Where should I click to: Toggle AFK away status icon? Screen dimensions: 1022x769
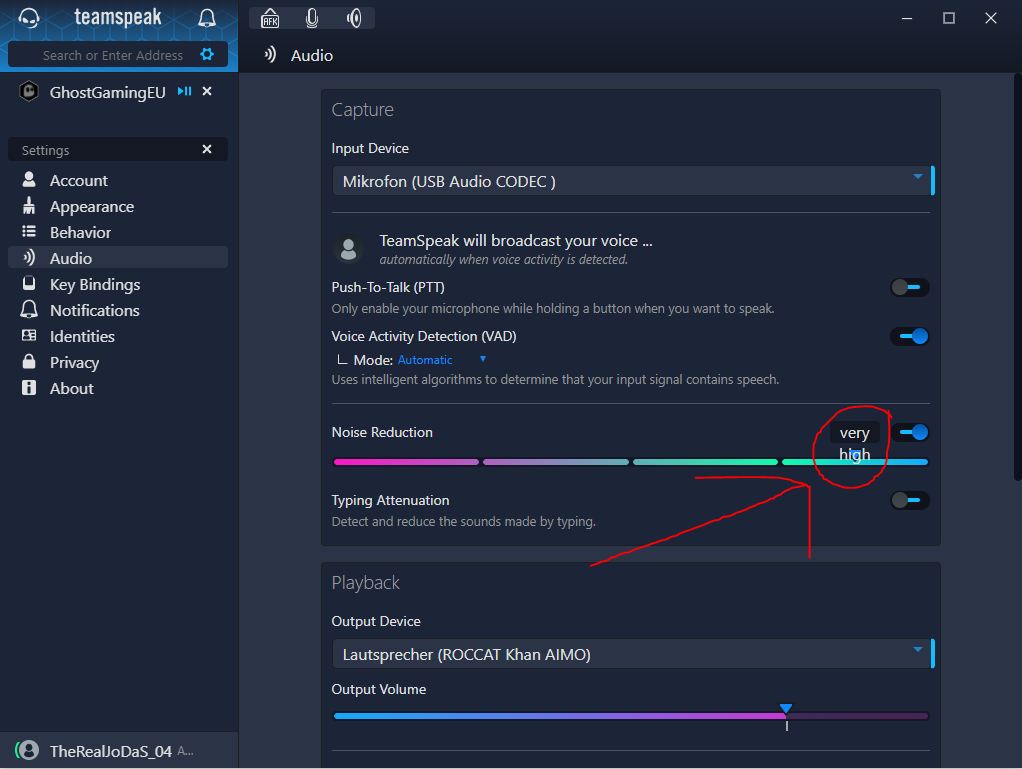click(x=270, y=18)
